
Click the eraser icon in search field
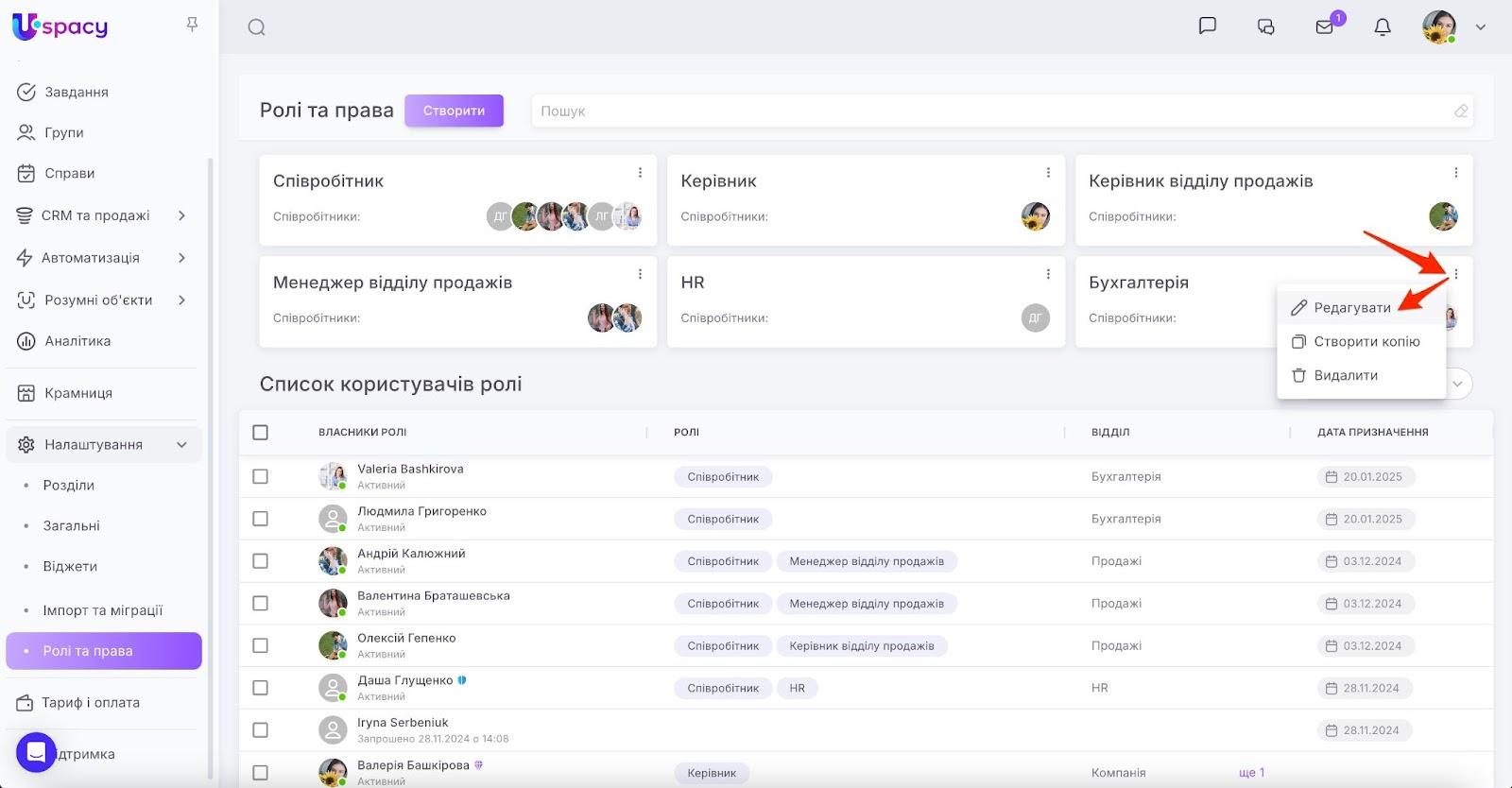point(1461,111)
